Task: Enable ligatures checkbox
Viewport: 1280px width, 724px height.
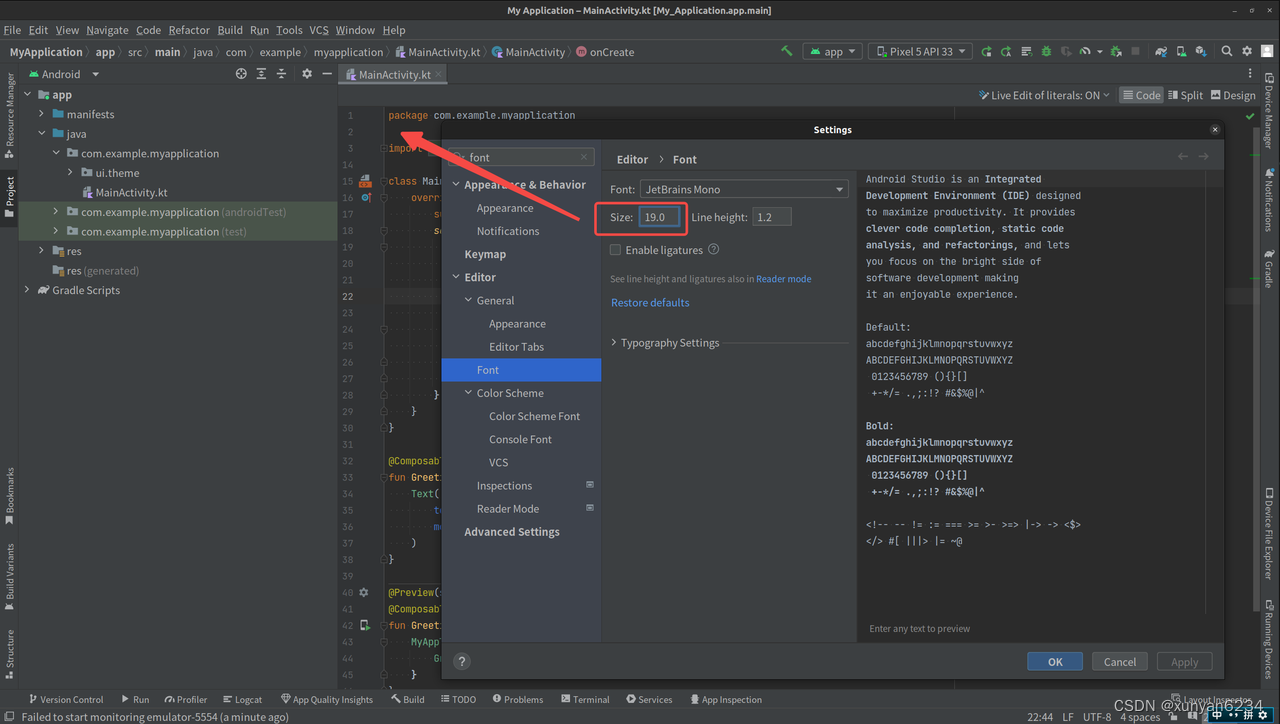Action: pyautogui.click(x=615, y=250)
